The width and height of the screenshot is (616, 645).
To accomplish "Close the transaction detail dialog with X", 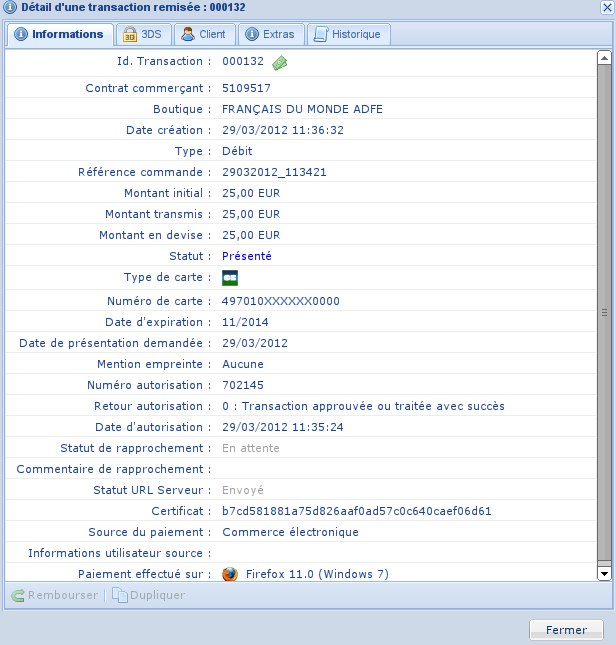I will (x=606, y=7).
